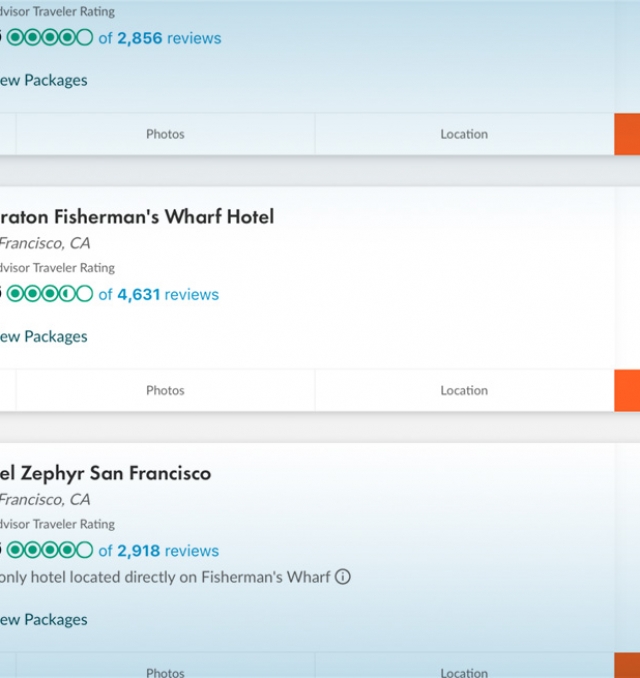The width and height of the screenshot is (640, 678).
Task: Open Location tab for Hotel Zephyr
Action: tap(464, 666)
